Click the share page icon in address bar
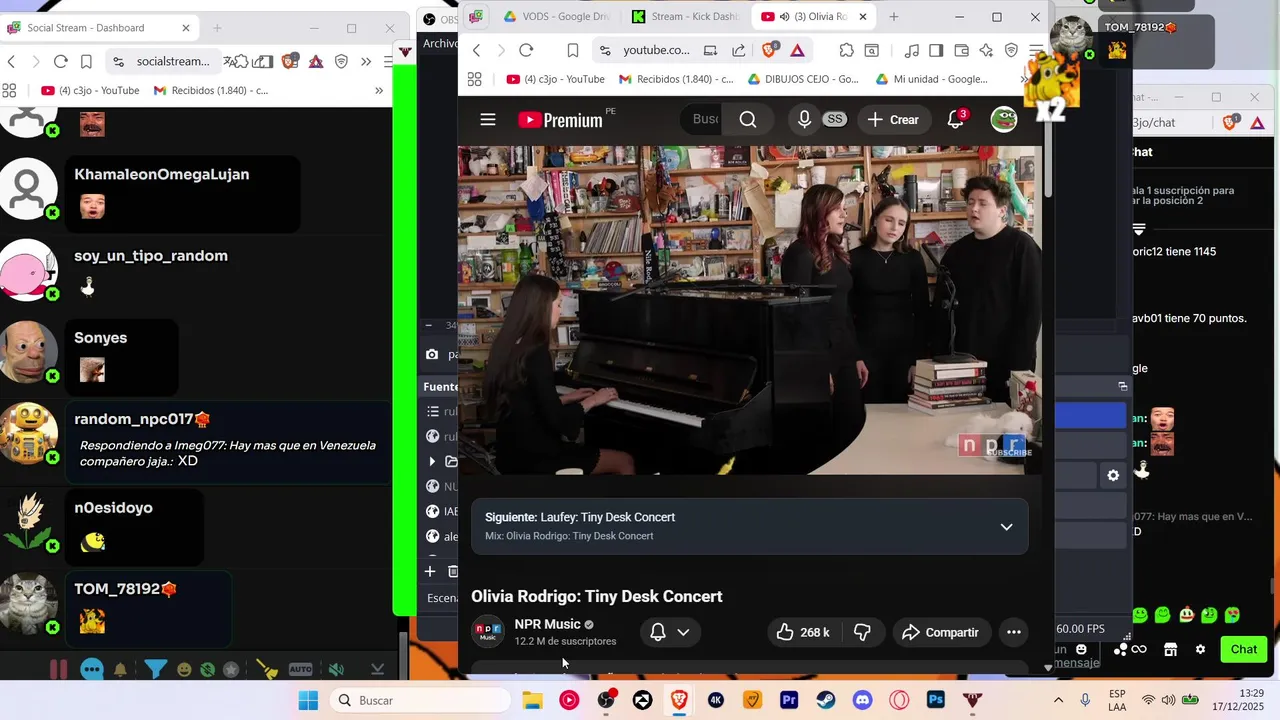This screenshot has width=1280, height=720. pos(738,50)
